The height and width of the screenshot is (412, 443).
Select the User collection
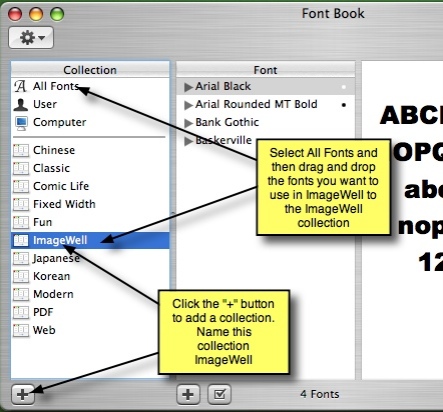[90, 104]
